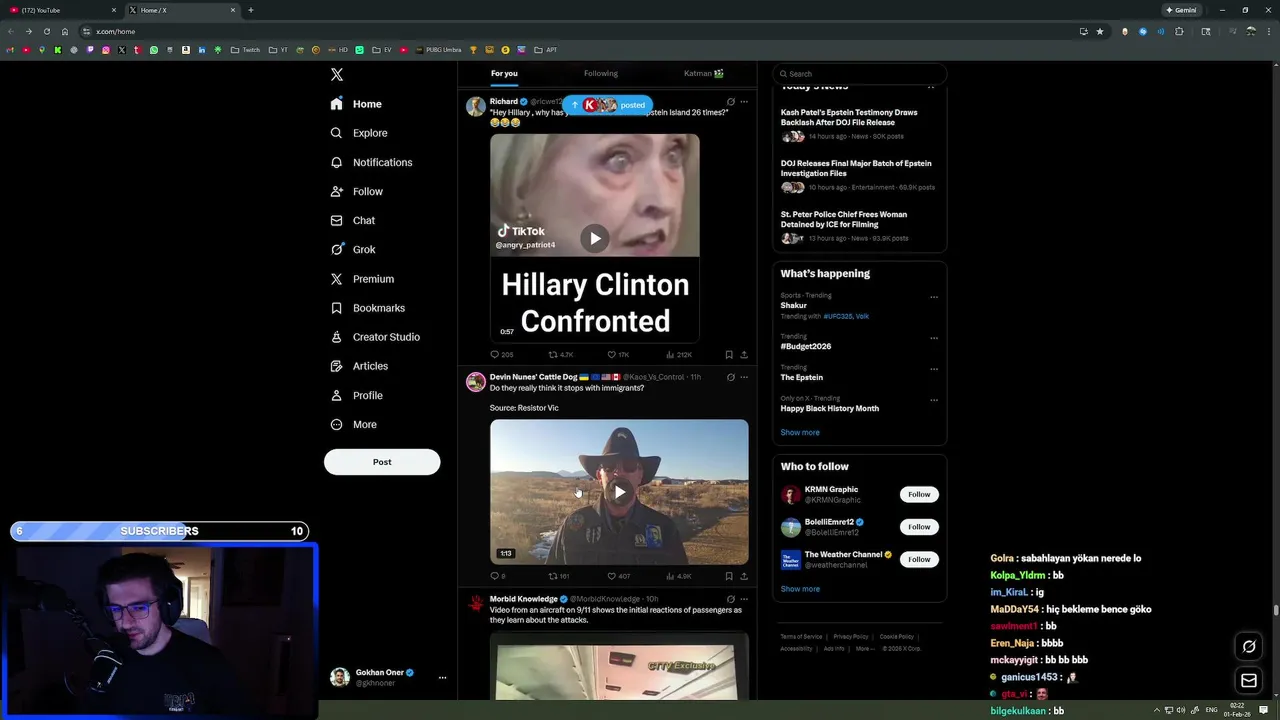Viewport: 1280px width, 720px height.
Task: Open options for Happy Black History Month
Action: pyautogui.click(x=934, y=400)
